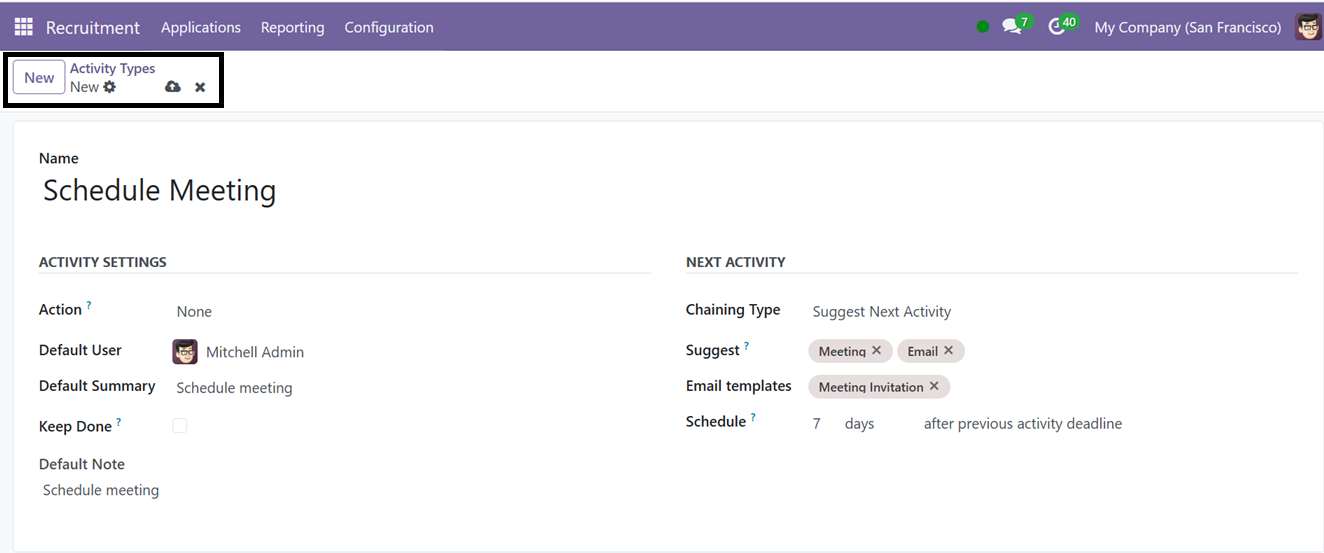
Task: Save record manually with cloud icon
Action: click(173, 87)
